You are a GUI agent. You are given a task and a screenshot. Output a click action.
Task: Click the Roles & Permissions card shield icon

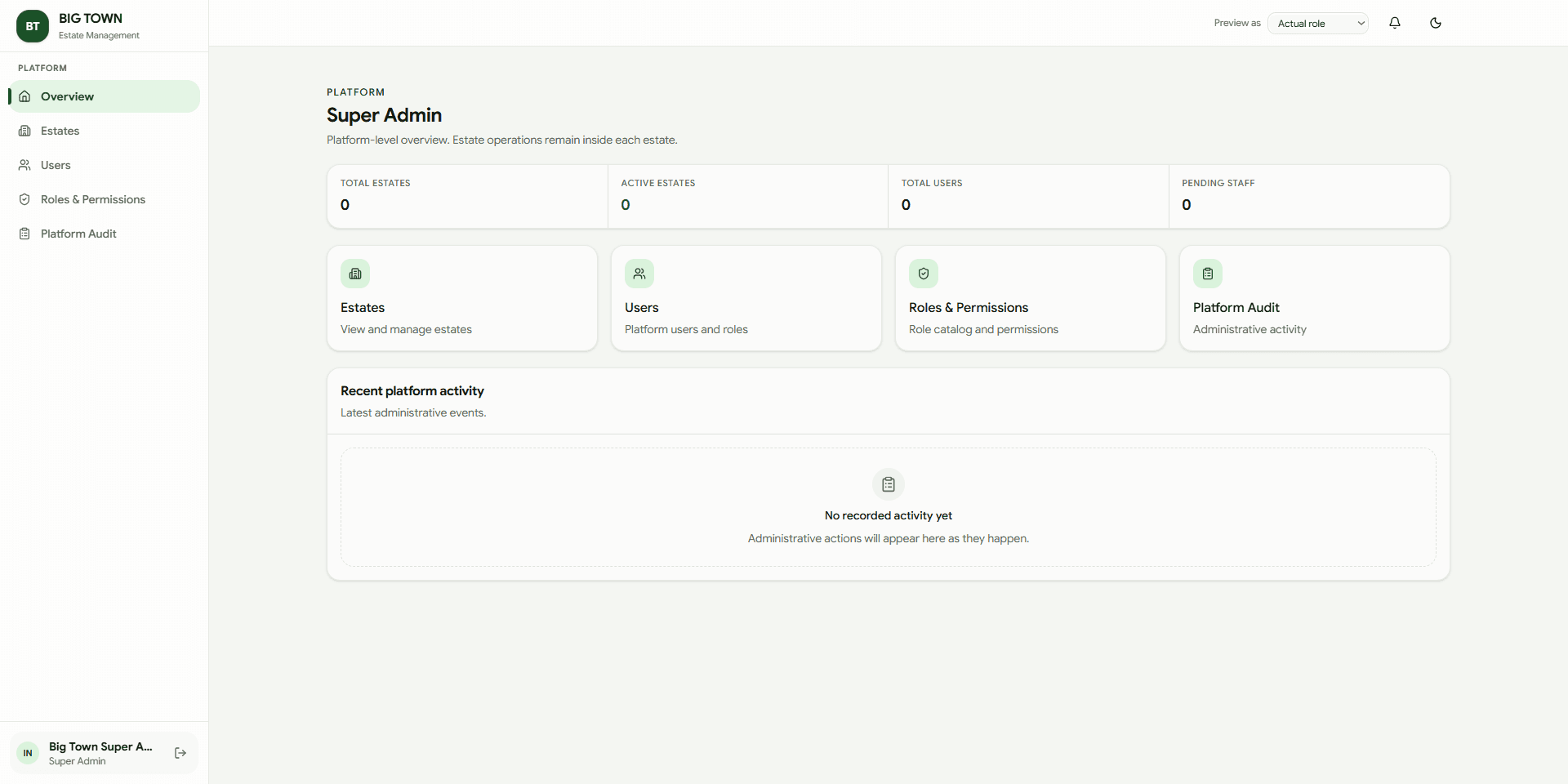pos(924,274)
